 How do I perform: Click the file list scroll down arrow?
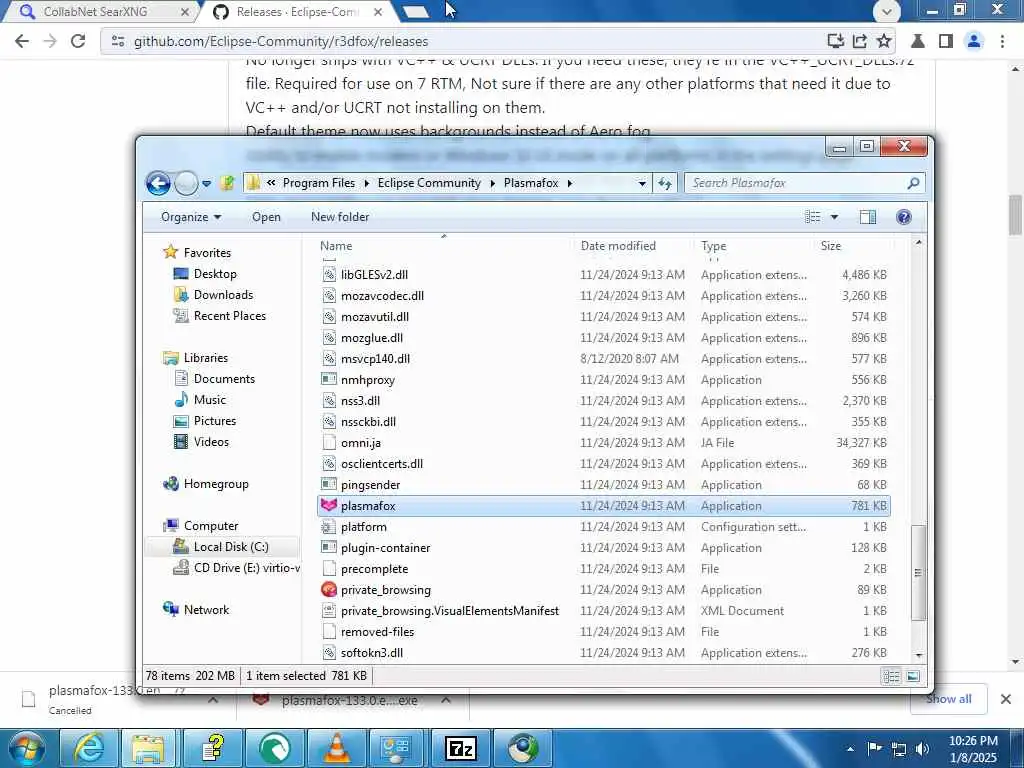pyautogui.click(x=919, y=655)
